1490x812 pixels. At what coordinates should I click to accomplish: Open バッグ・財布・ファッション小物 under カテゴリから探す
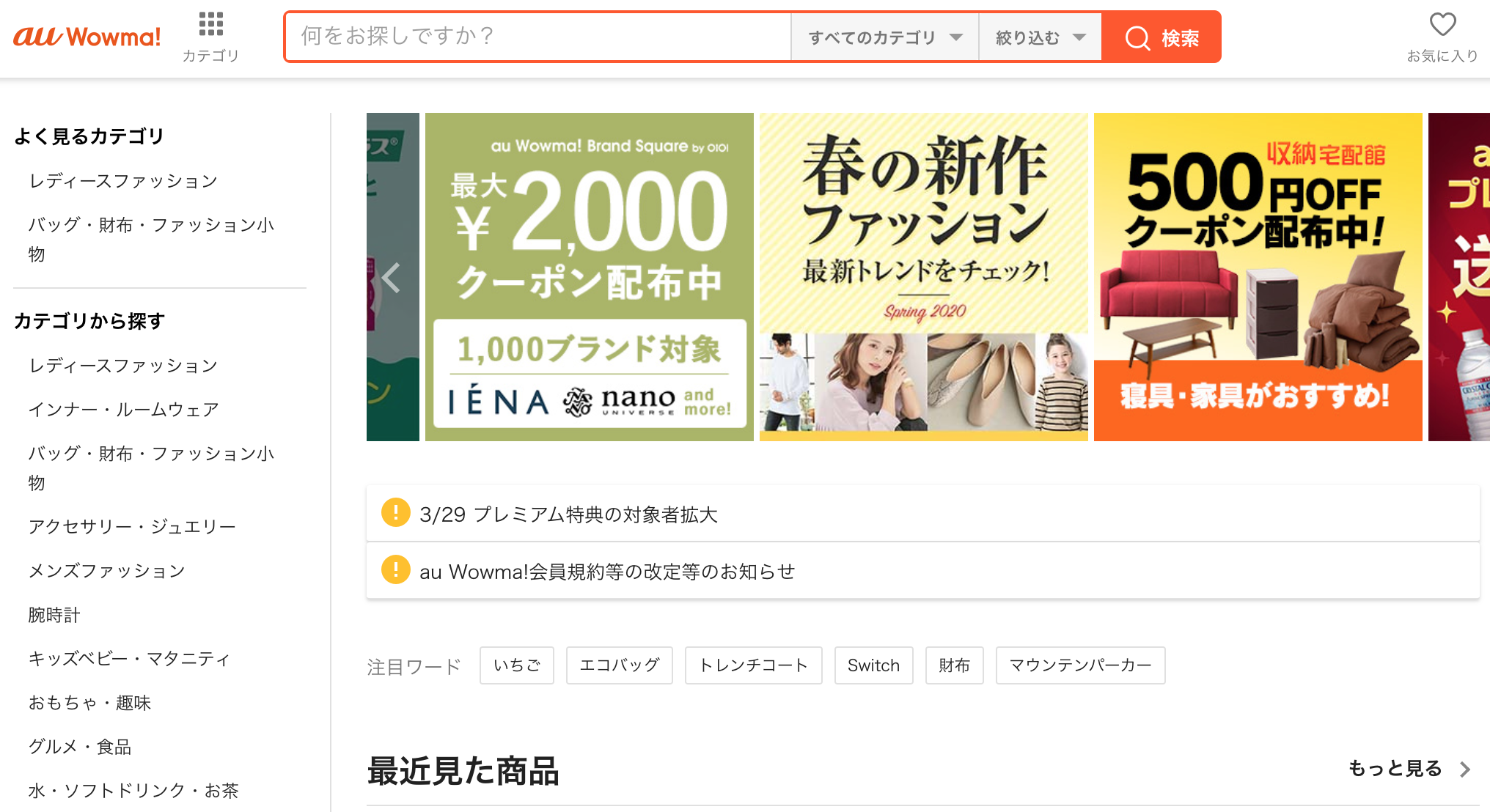[152, 468]
